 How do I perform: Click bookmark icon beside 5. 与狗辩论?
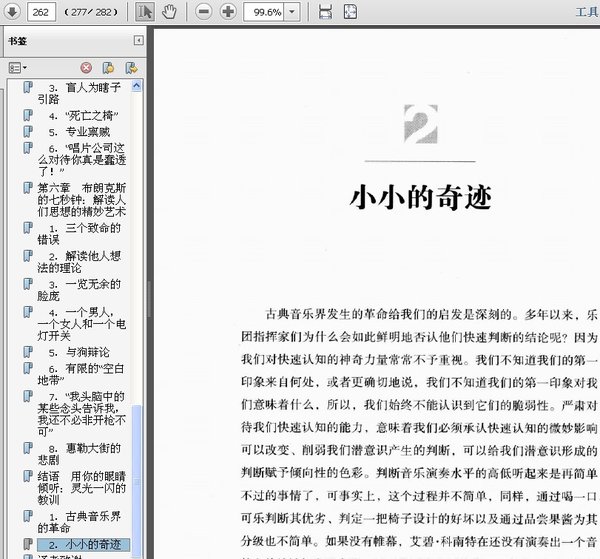click(x=28, y=352)
